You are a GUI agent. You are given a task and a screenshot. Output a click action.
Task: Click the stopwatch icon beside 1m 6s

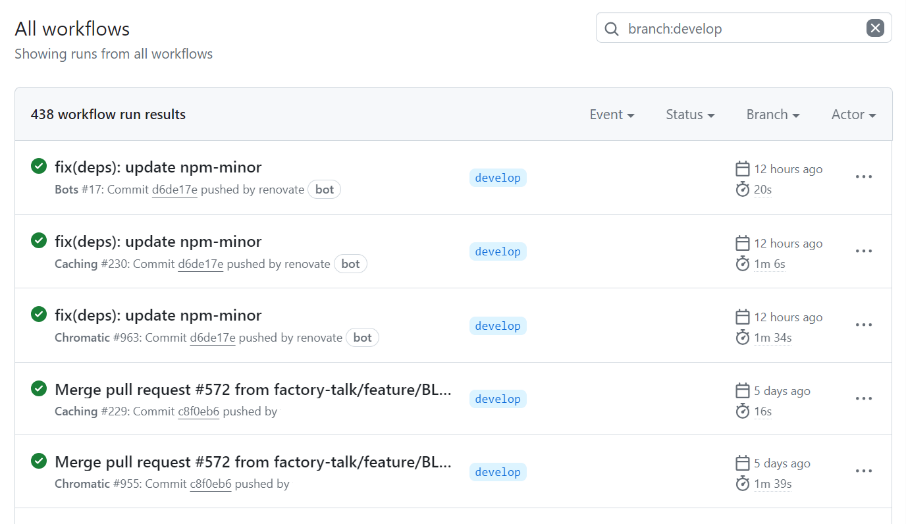tap(742, 264)
